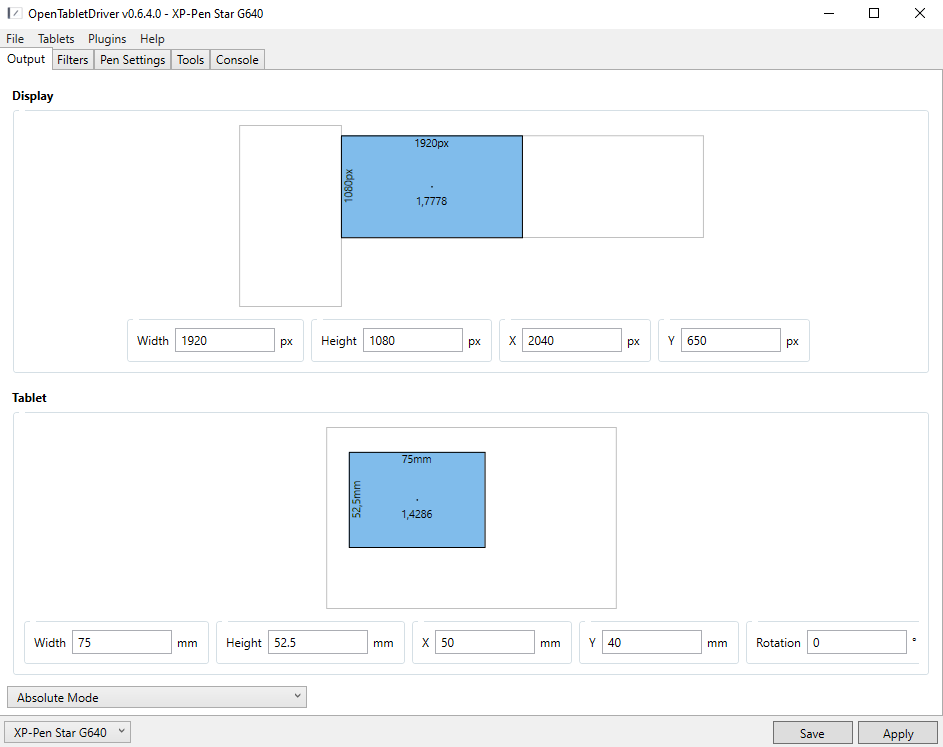Viewport: 943px width, 747px height.
Task: Click the display X offset field
Action: coord(572,341)
